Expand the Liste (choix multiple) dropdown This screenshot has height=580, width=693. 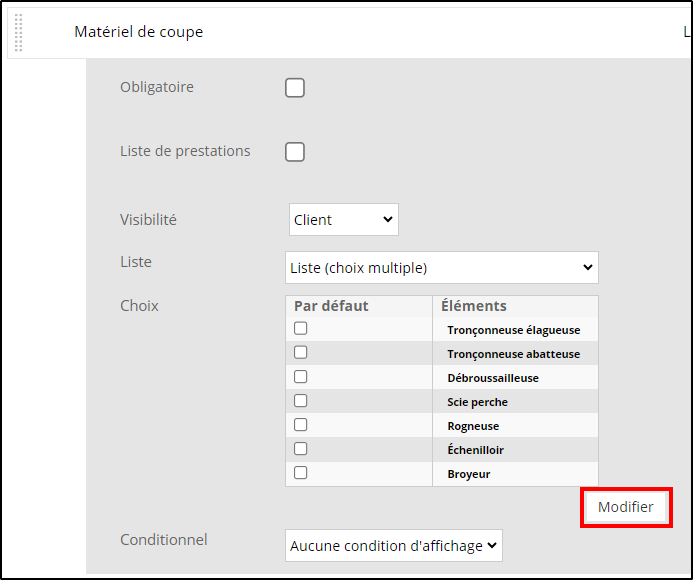coord(442,267)
